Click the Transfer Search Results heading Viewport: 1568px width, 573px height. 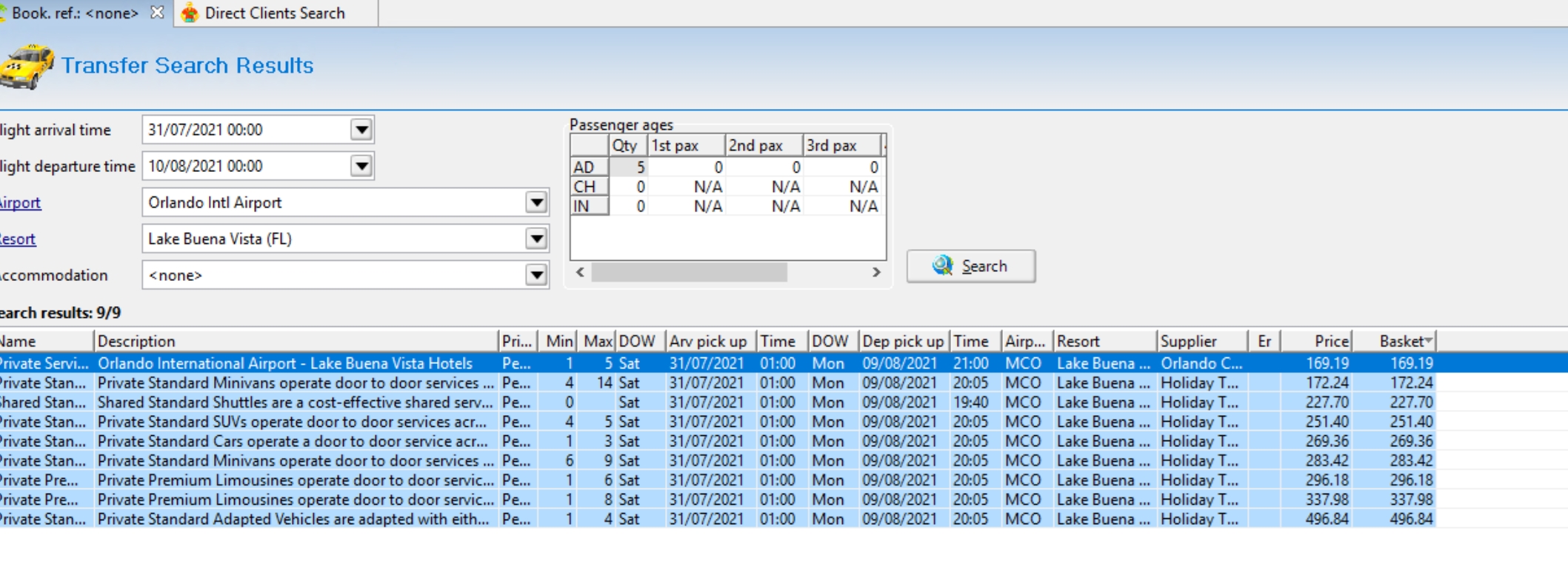(187, 65)
